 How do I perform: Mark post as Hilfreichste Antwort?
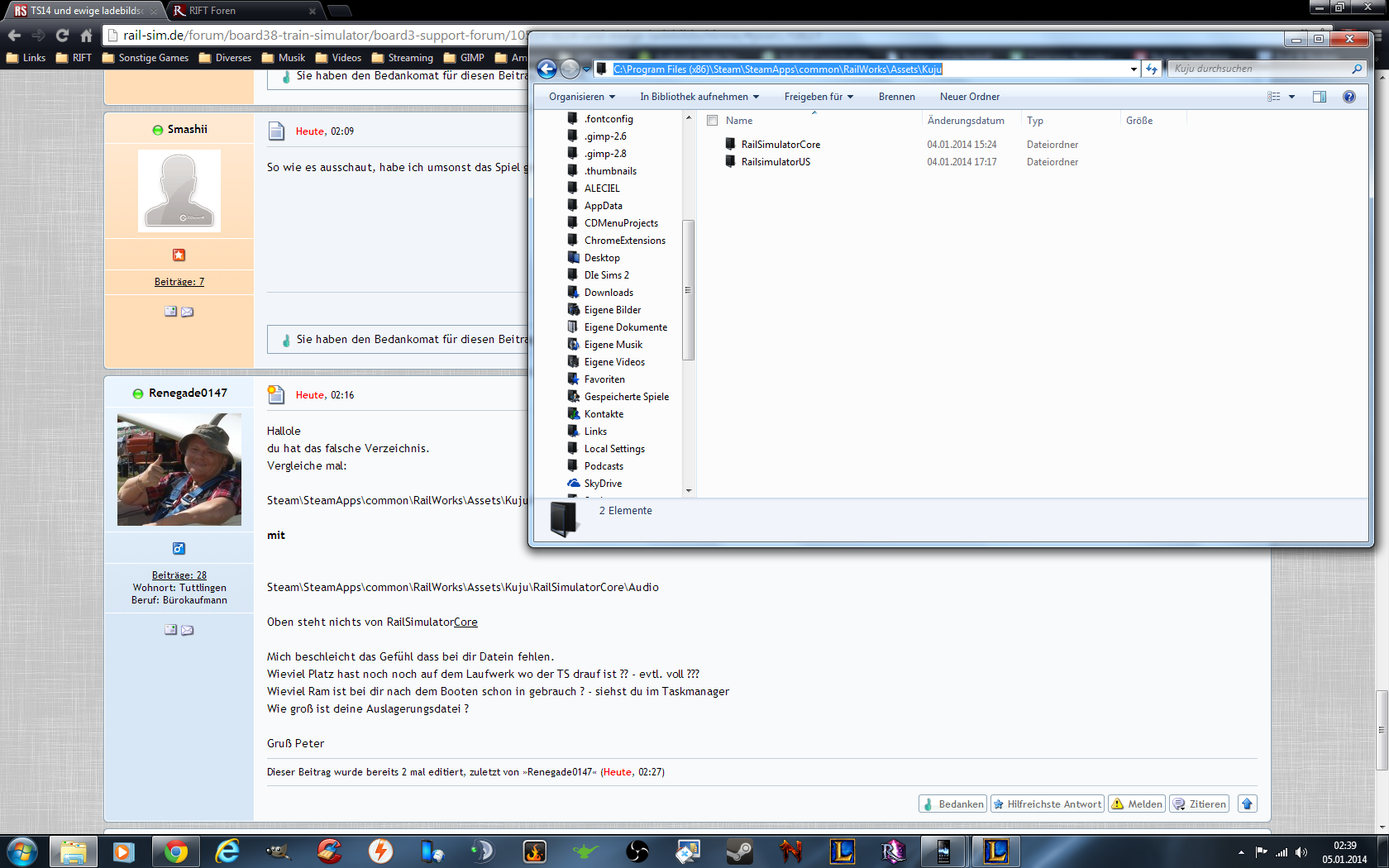(x=1048, y=804)
